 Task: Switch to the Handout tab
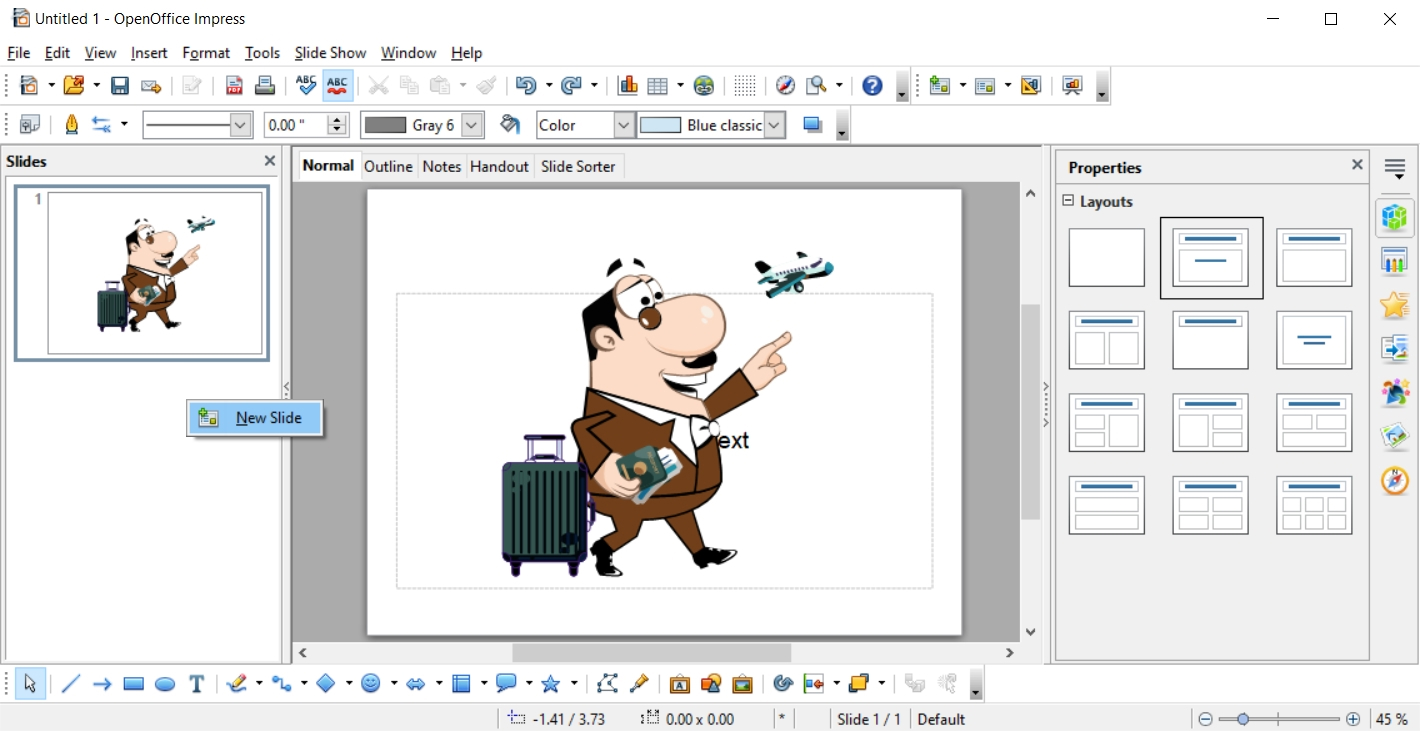(x=499, y=166)
